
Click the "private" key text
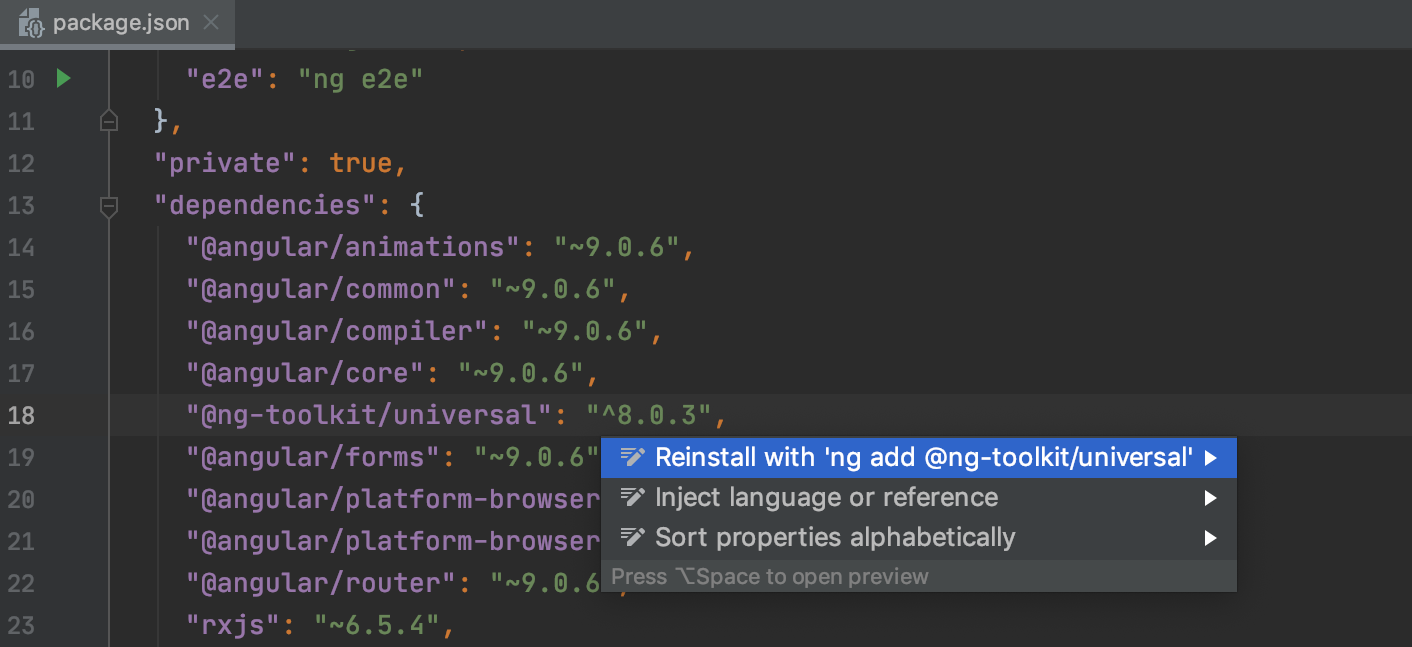click(226, 163)
